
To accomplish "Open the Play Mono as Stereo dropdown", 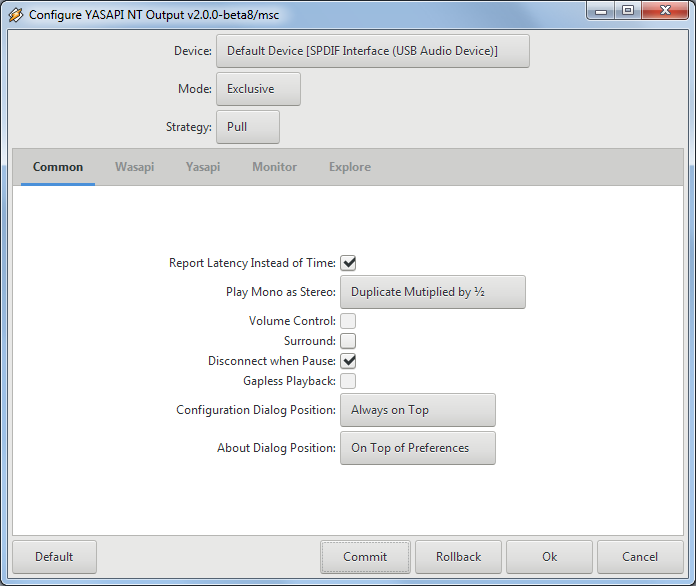I will [432, 292].
